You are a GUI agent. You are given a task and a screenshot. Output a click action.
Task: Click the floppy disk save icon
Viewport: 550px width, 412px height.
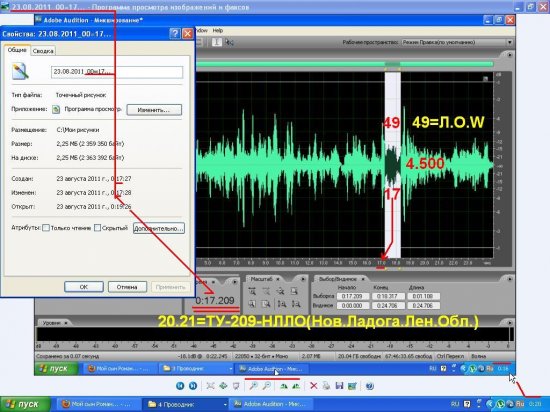coord(339,386)
